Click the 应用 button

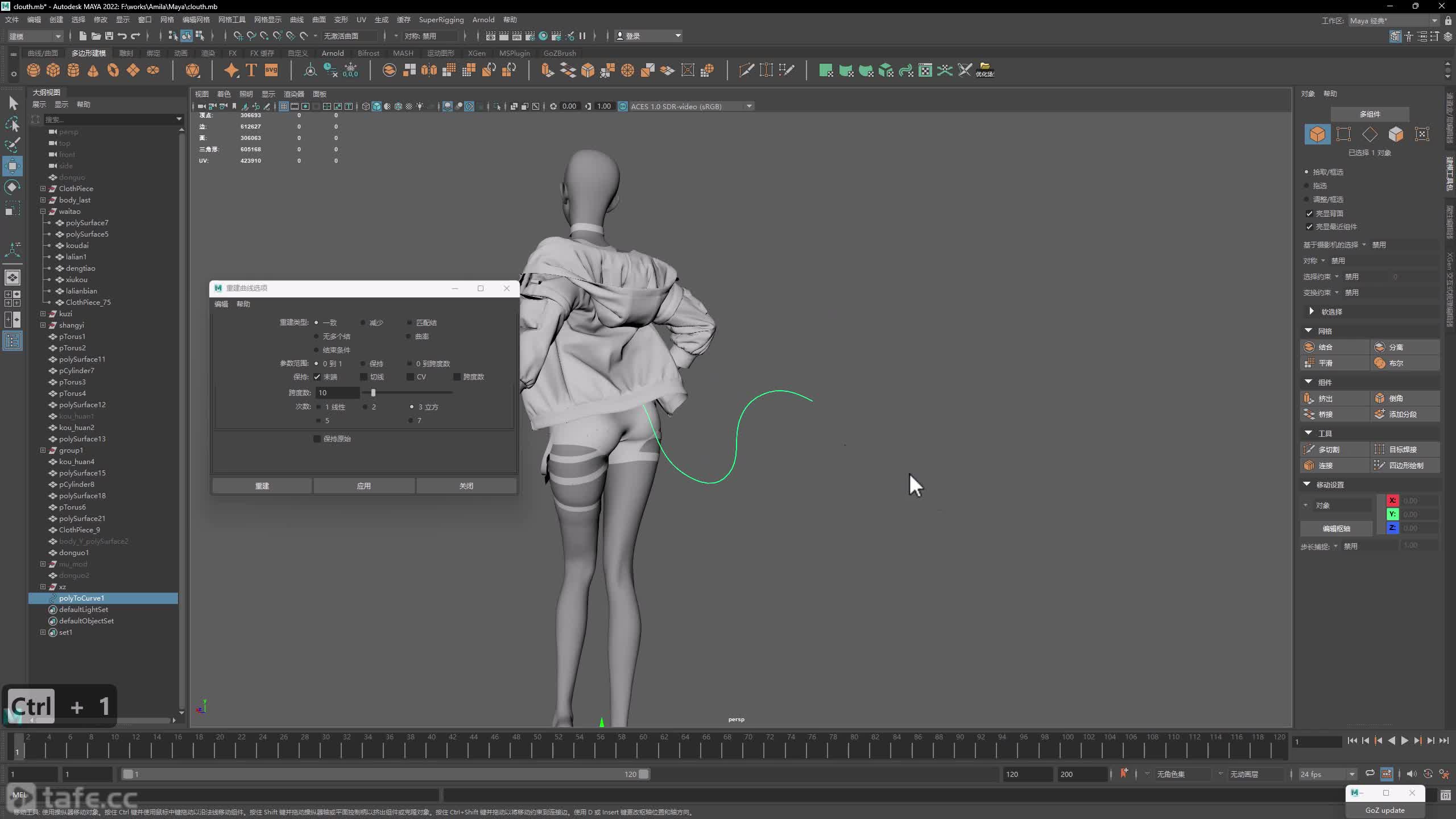(x=364, y=486)
